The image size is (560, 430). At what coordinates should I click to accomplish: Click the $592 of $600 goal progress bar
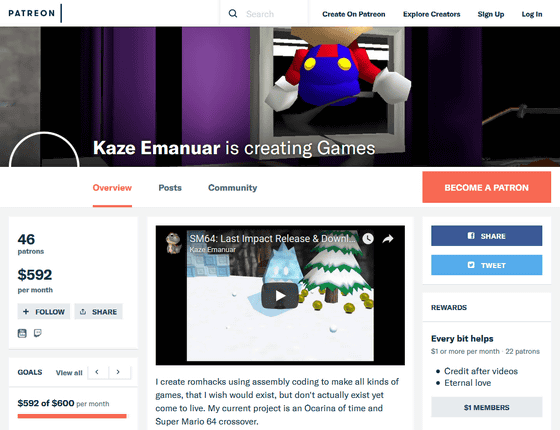click(x=72, y=416)
